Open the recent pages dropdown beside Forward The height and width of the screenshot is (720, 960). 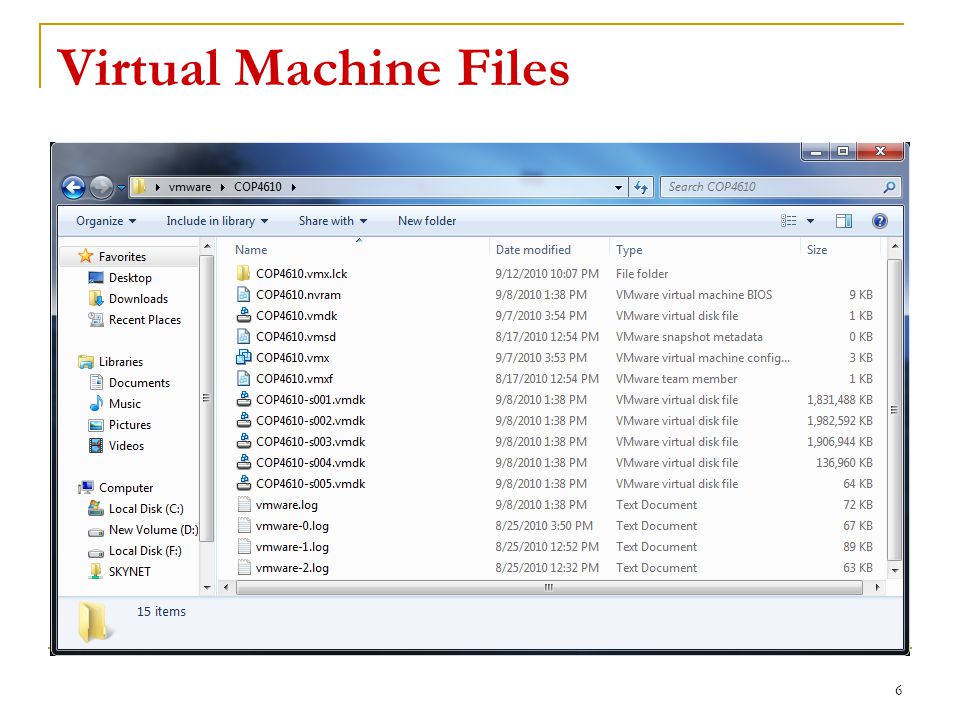pyautogui.click(x=121, y=187)
